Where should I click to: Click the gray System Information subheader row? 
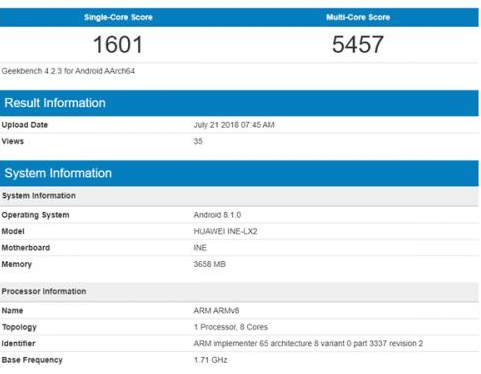[239, 196]
